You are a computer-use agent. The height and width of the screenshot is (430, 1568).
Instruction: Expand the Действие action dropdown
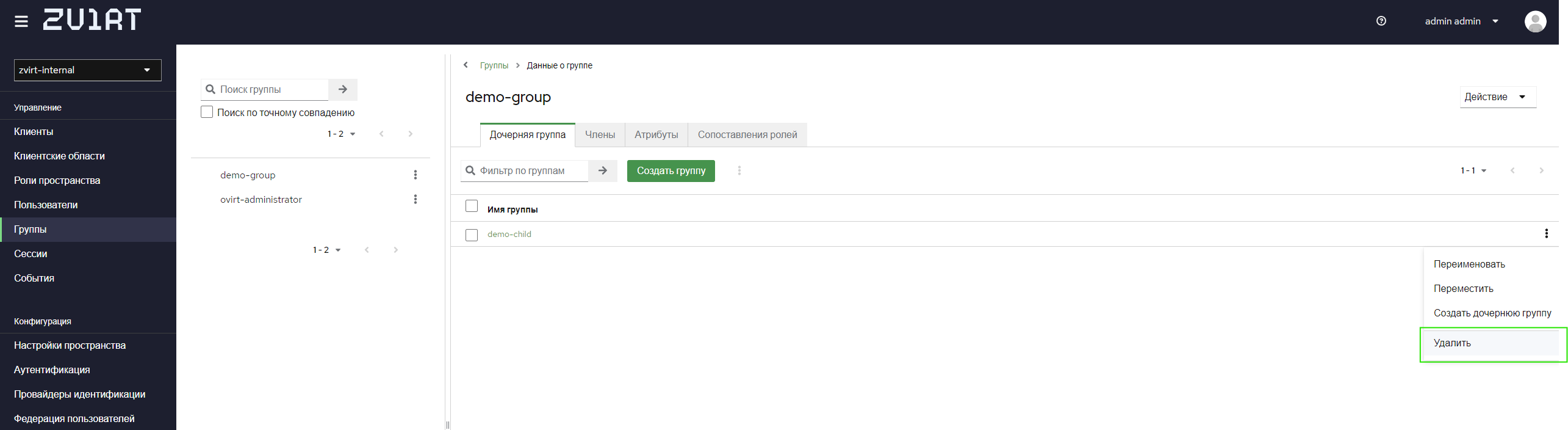coord(1498,97)
